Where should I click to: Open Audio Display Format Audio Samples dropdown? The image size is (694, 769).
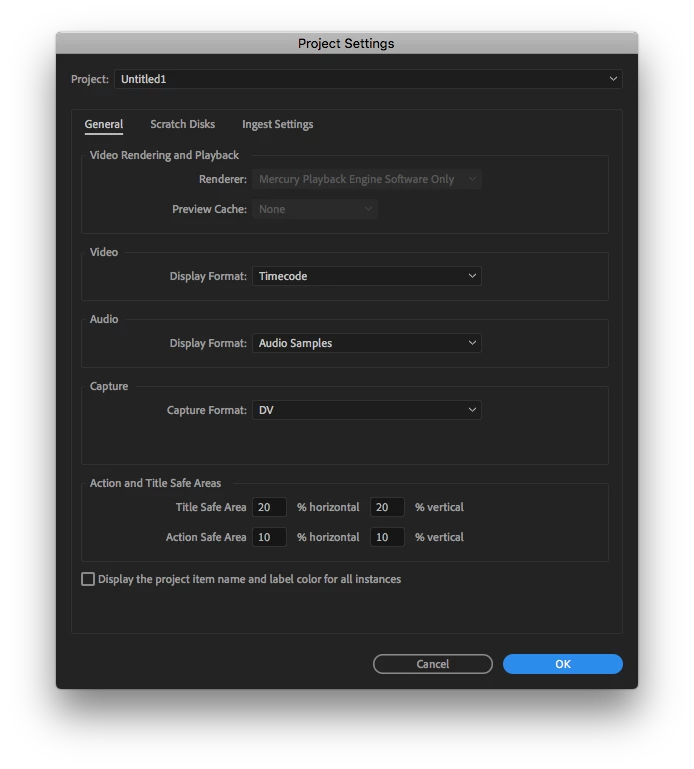(367, 343)
